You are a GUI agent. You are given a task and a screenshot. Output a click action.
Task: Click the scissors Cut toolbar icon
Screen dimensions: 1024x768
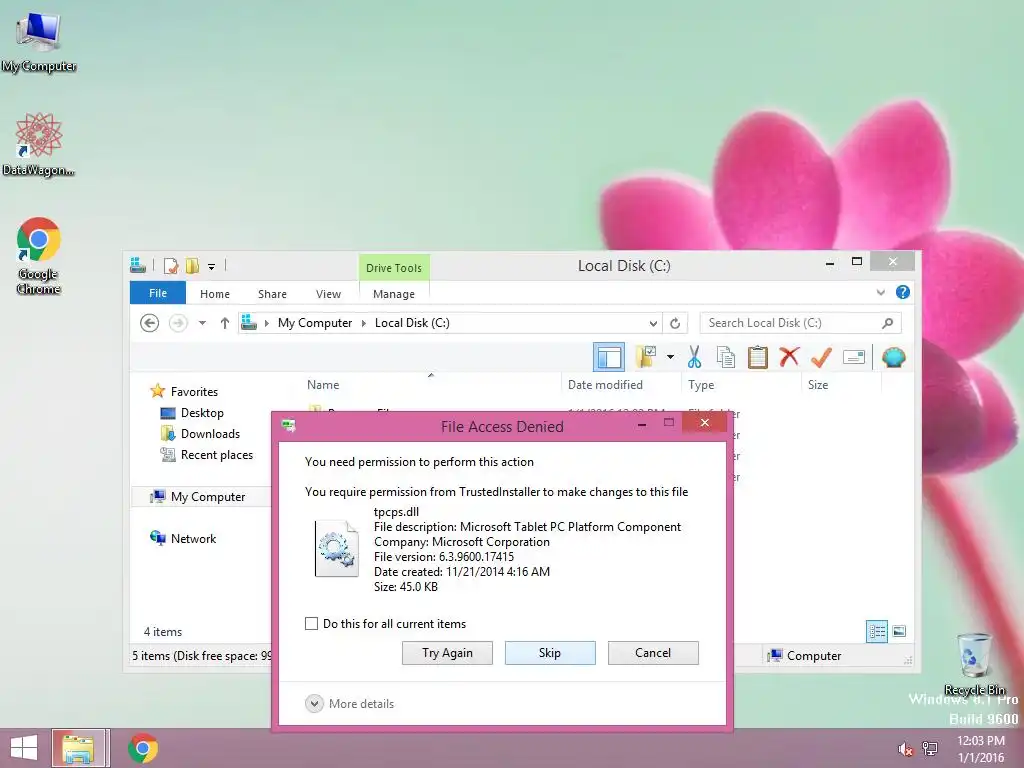[694, 357]
